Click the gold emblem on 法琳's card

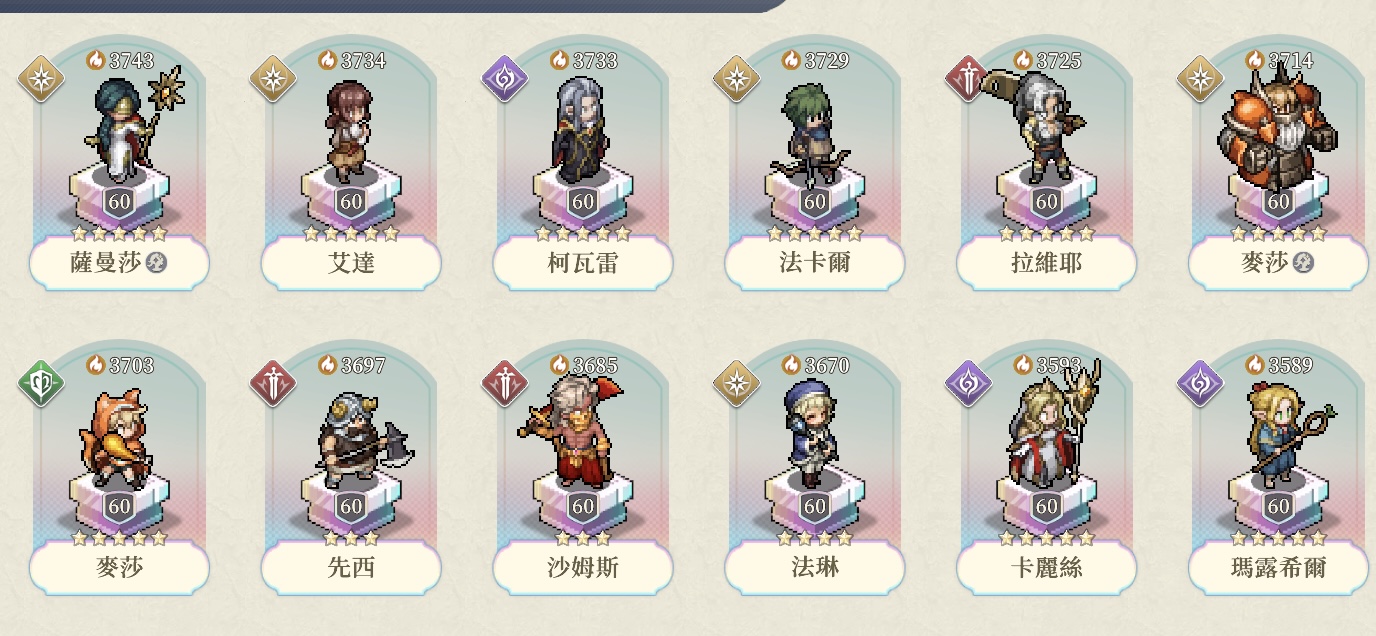point(737,384)
